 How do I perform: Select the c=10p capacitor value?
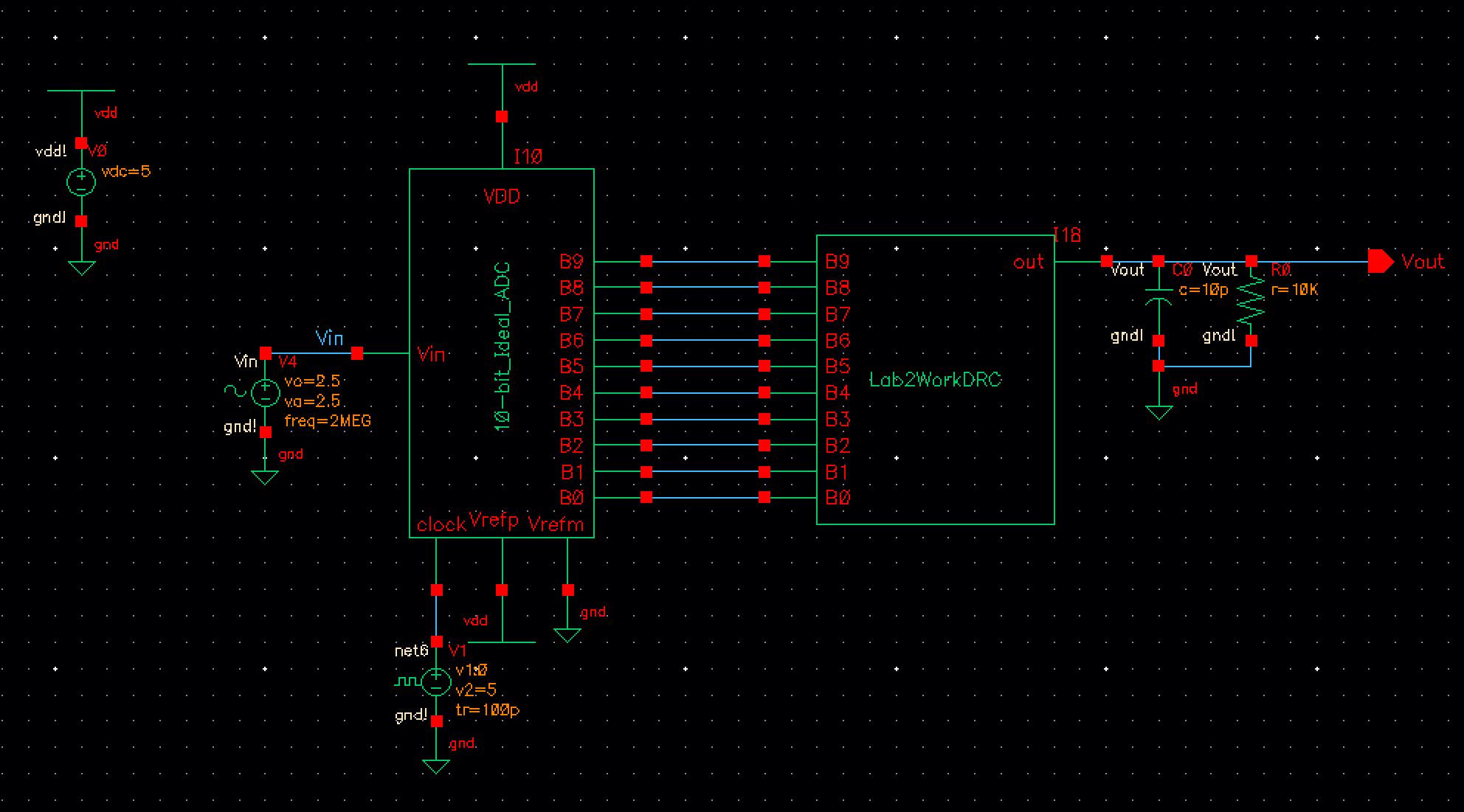point(1204,290)
